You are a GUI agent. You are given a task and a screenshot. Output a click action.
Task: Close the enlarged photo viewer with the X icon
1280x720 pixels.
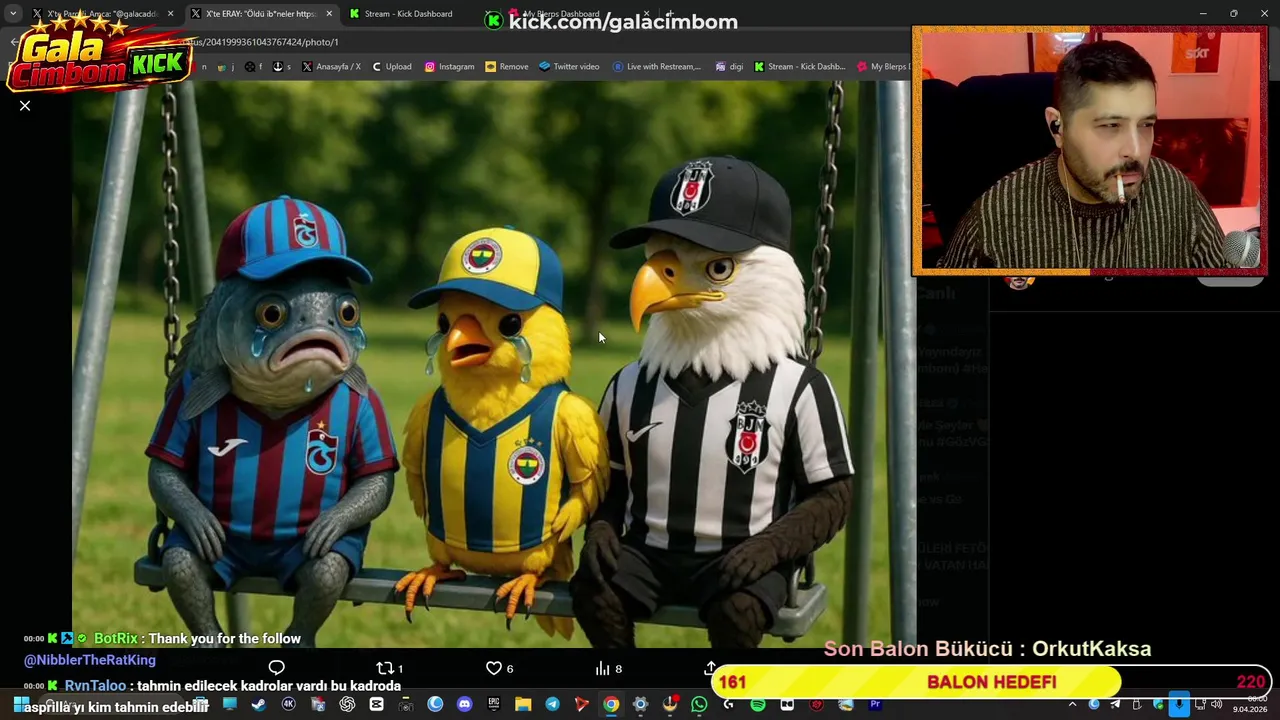[25, 106]
